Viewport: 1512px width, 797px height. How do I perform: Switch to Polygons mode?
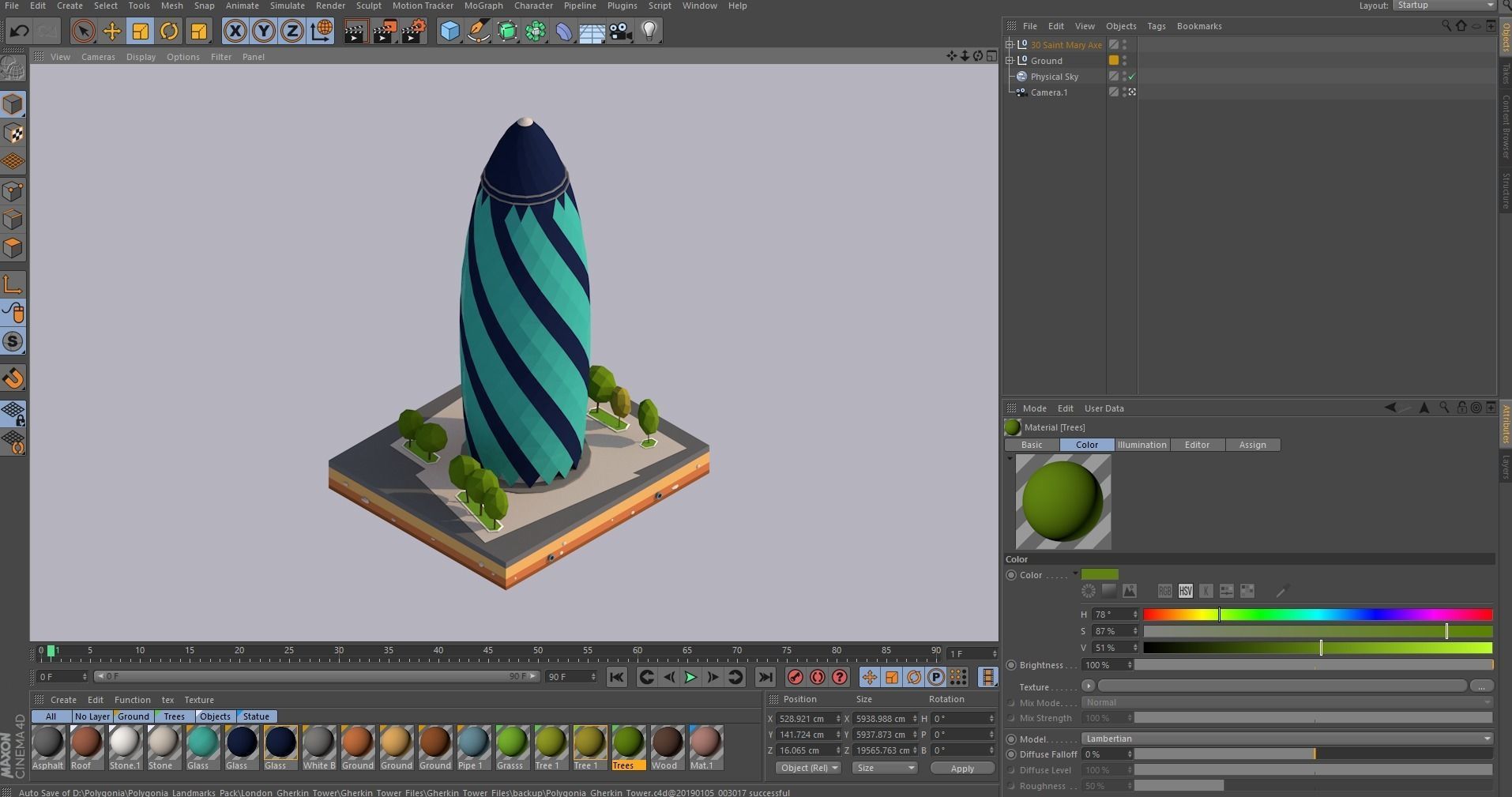click(x=13, y=248)
